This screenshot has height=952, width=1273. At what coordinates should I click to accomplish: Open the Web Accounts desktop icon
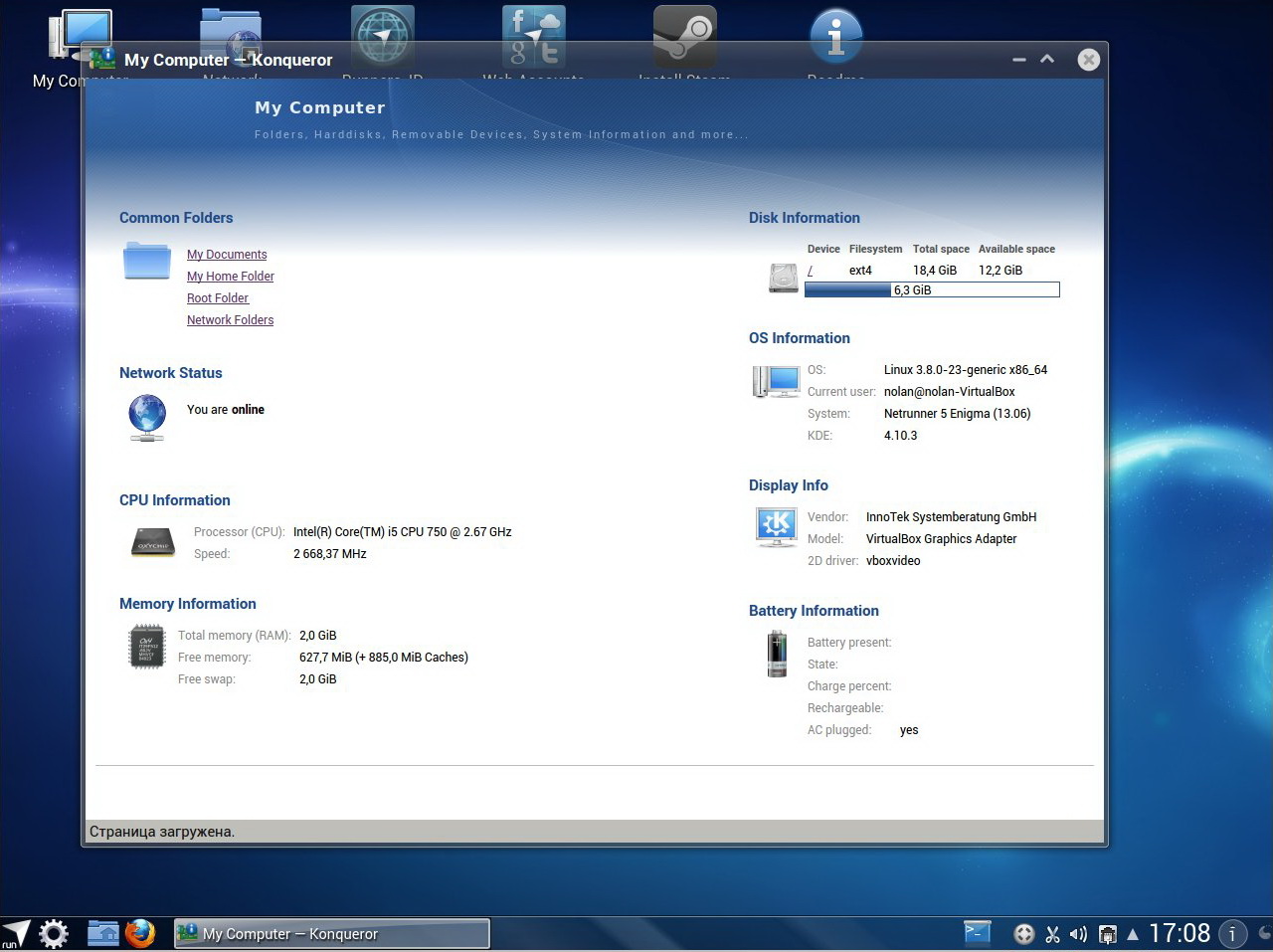(533, 36)
